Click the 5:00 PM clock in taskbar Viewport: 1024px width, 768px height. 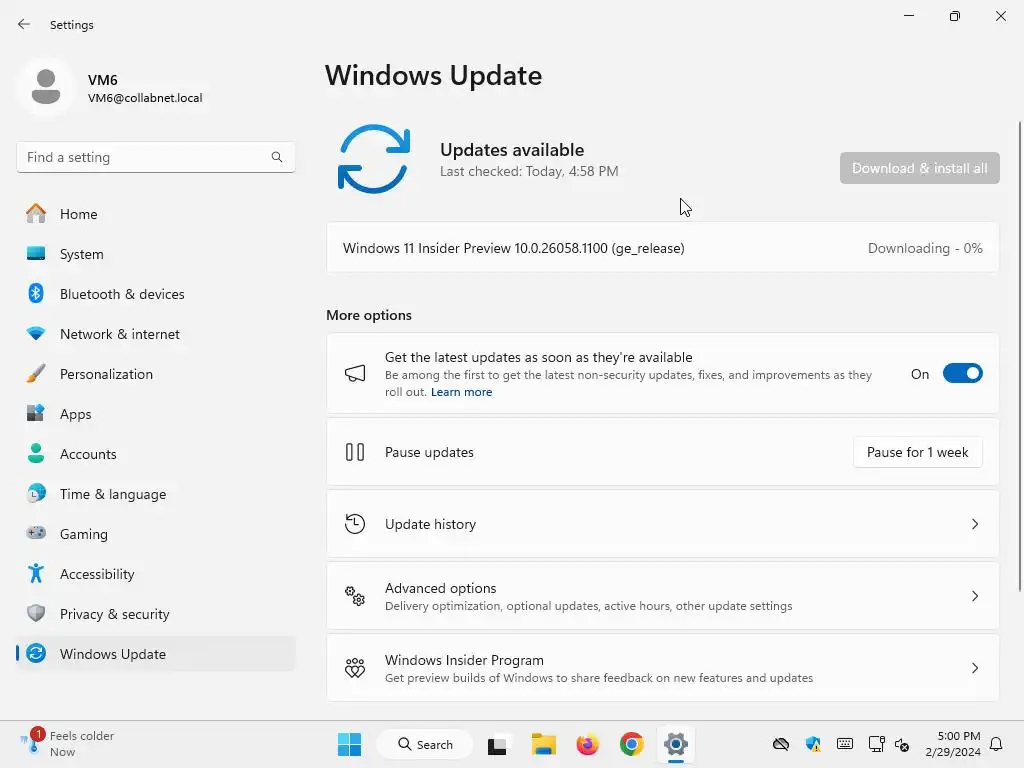click(953, 744)
